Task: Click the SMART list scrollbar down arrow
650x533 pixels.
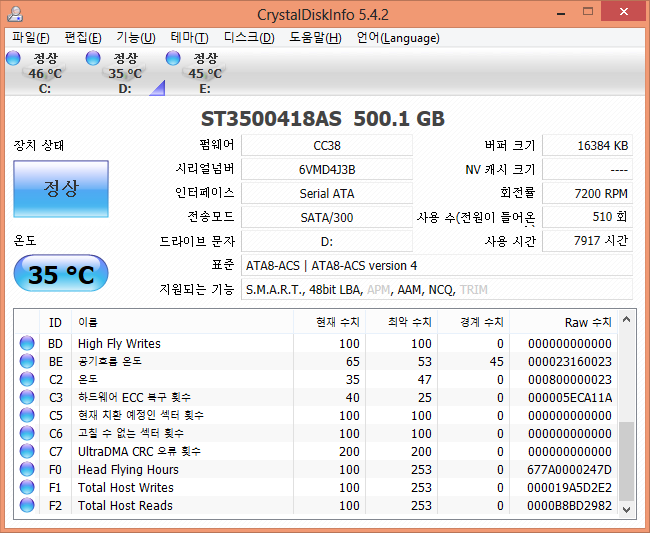Action: (626, 509)
